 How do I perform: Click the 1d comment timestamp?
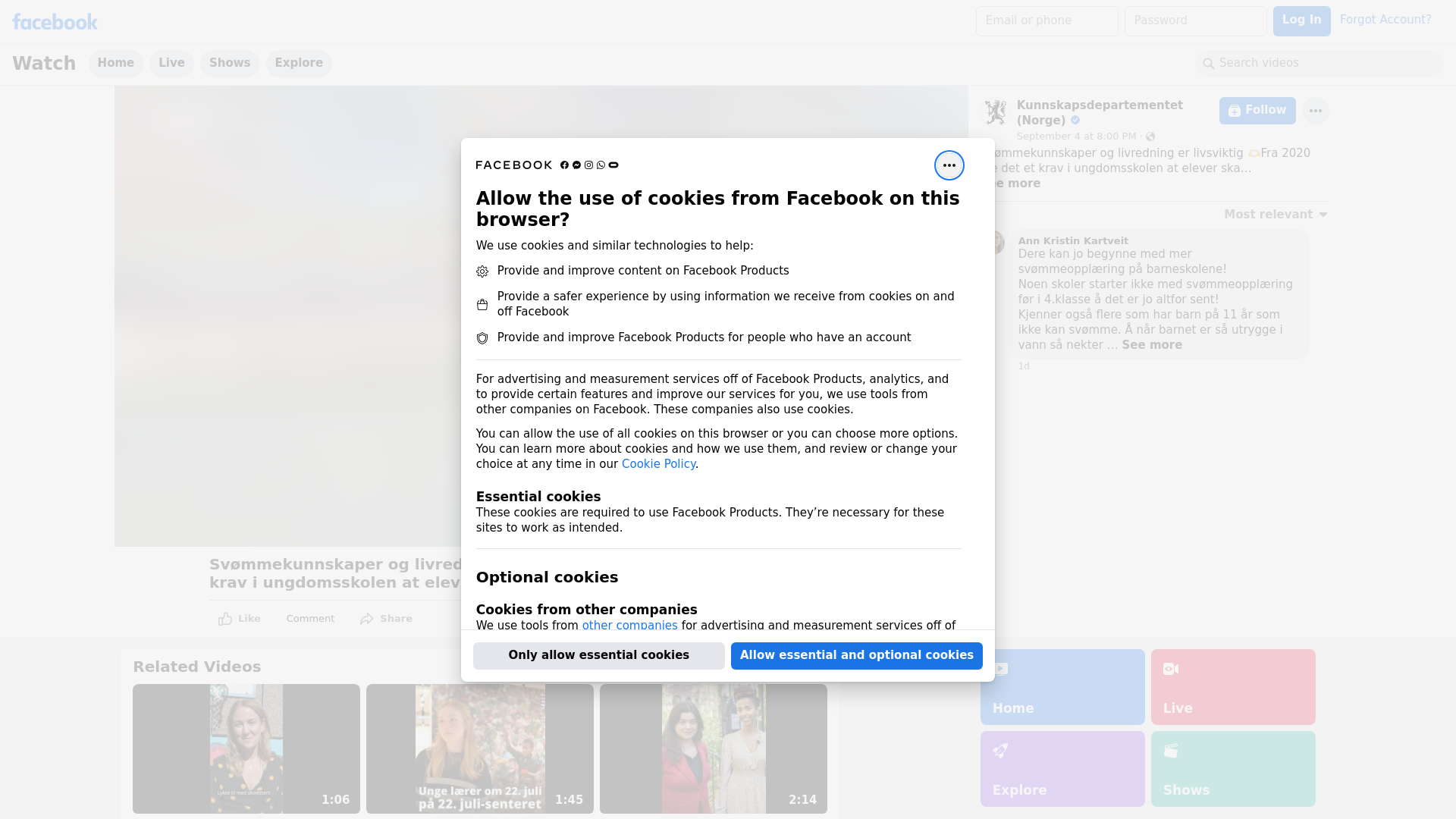coord(1024,366)
